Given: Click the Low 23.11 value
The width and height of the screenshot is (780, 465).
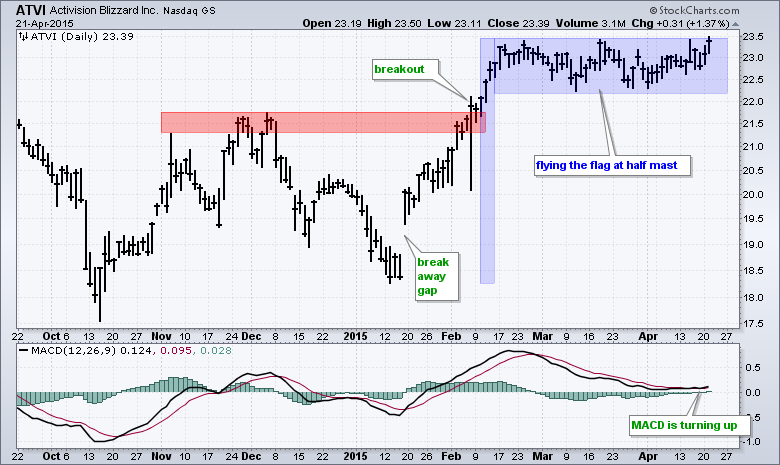Looking at the screenshot, I should pos(455,23).
